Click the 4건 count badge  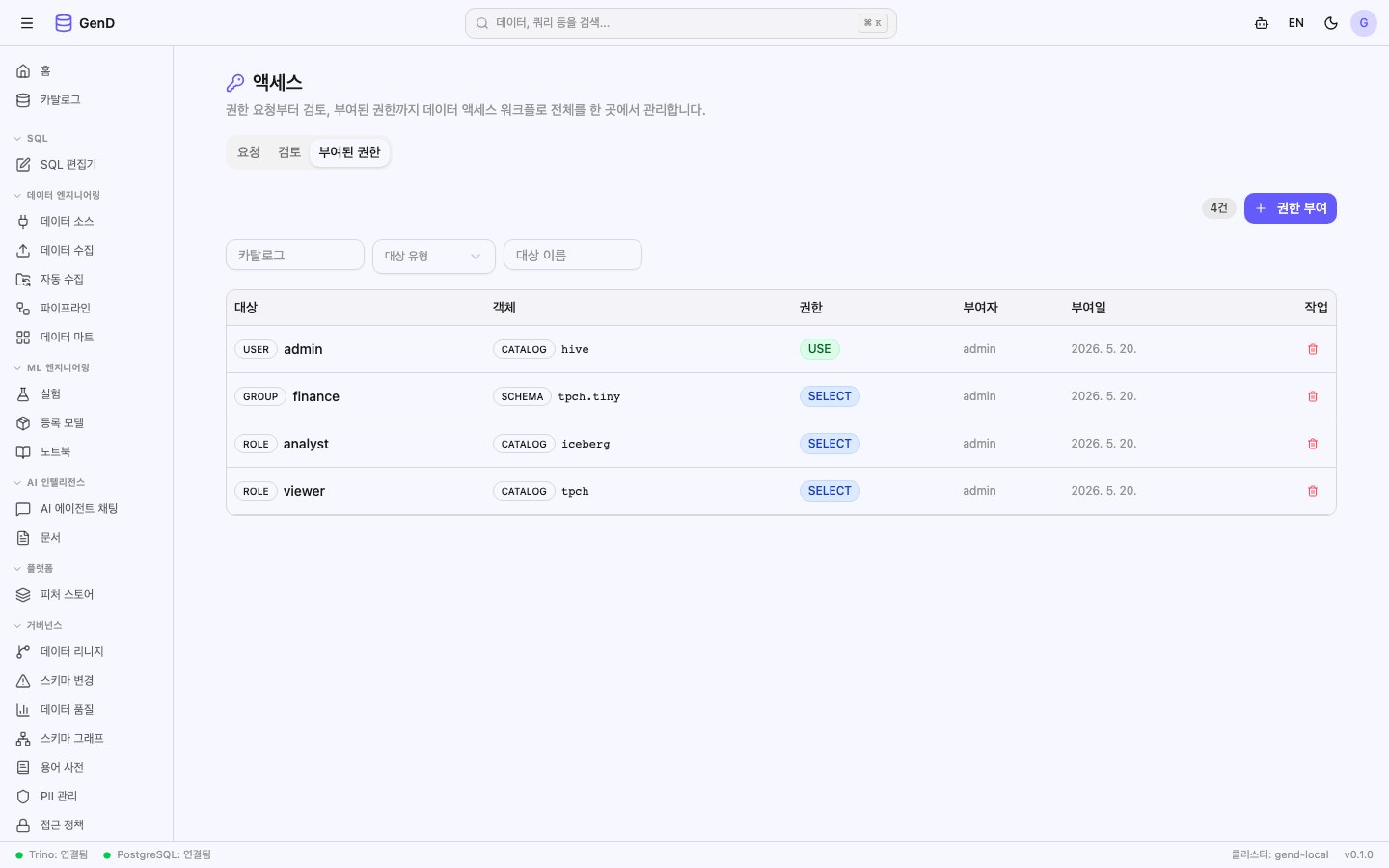point(1219,208)
